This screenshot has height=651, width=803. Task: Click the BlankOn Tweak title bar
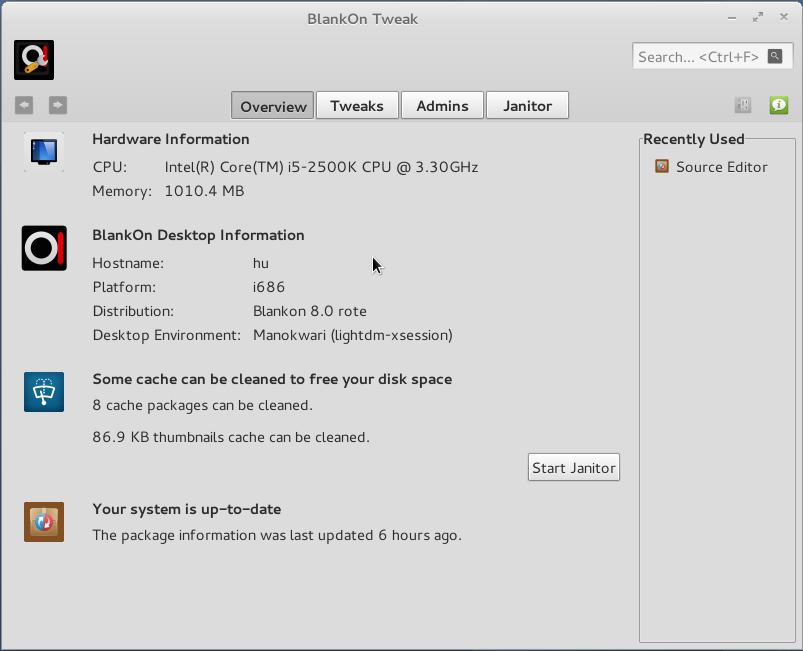click(x=362, y=17)
